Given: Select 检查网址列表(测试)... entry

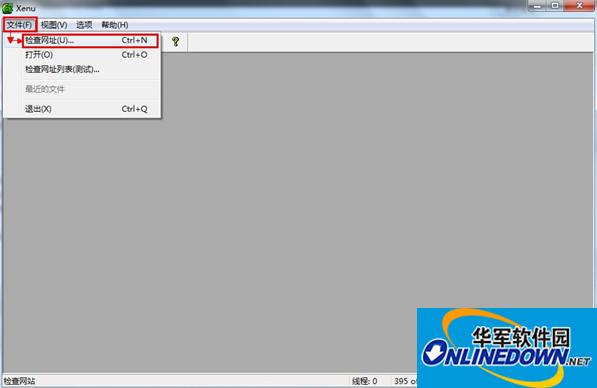Looking at the screenshot, I should click(x=90, y=69).
